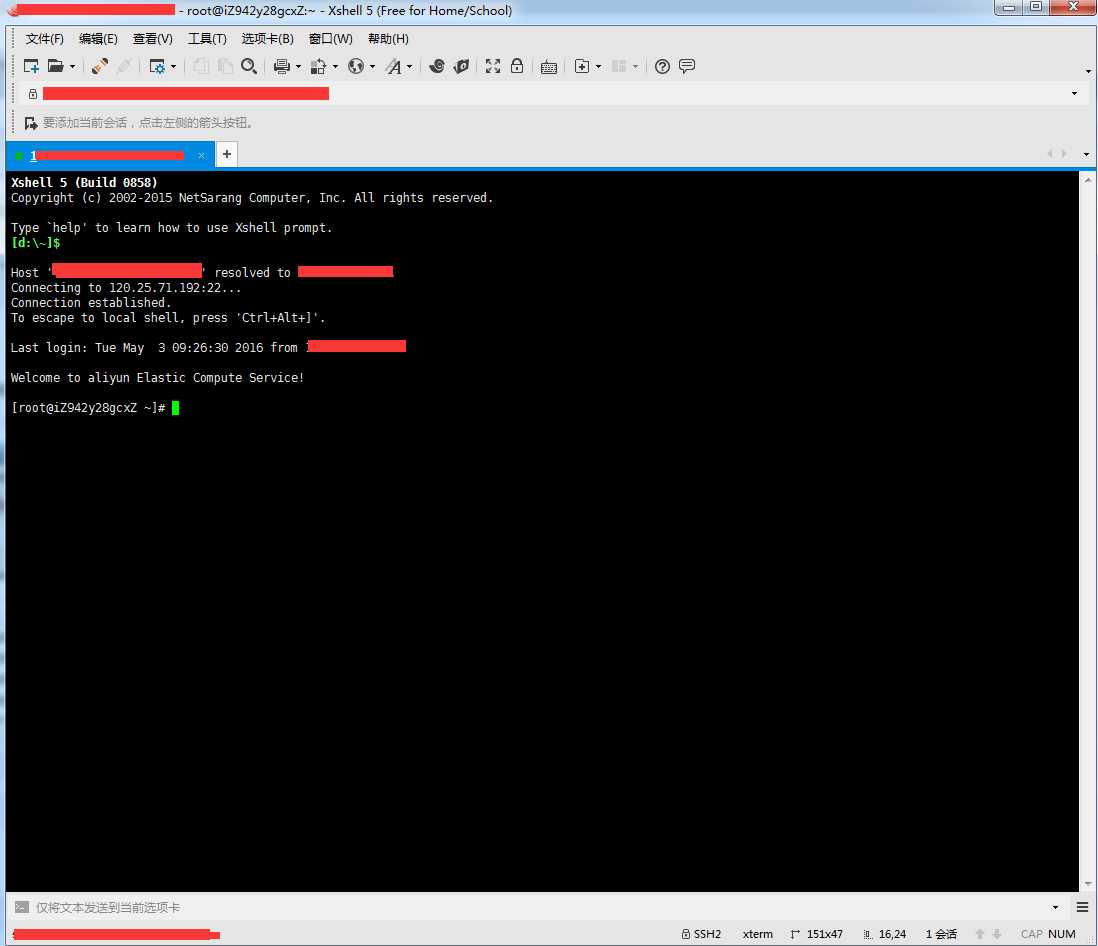Expand the Font dropdown arrow
Image resolution: width=1098 pixels, height=946 pixels.
410,67
